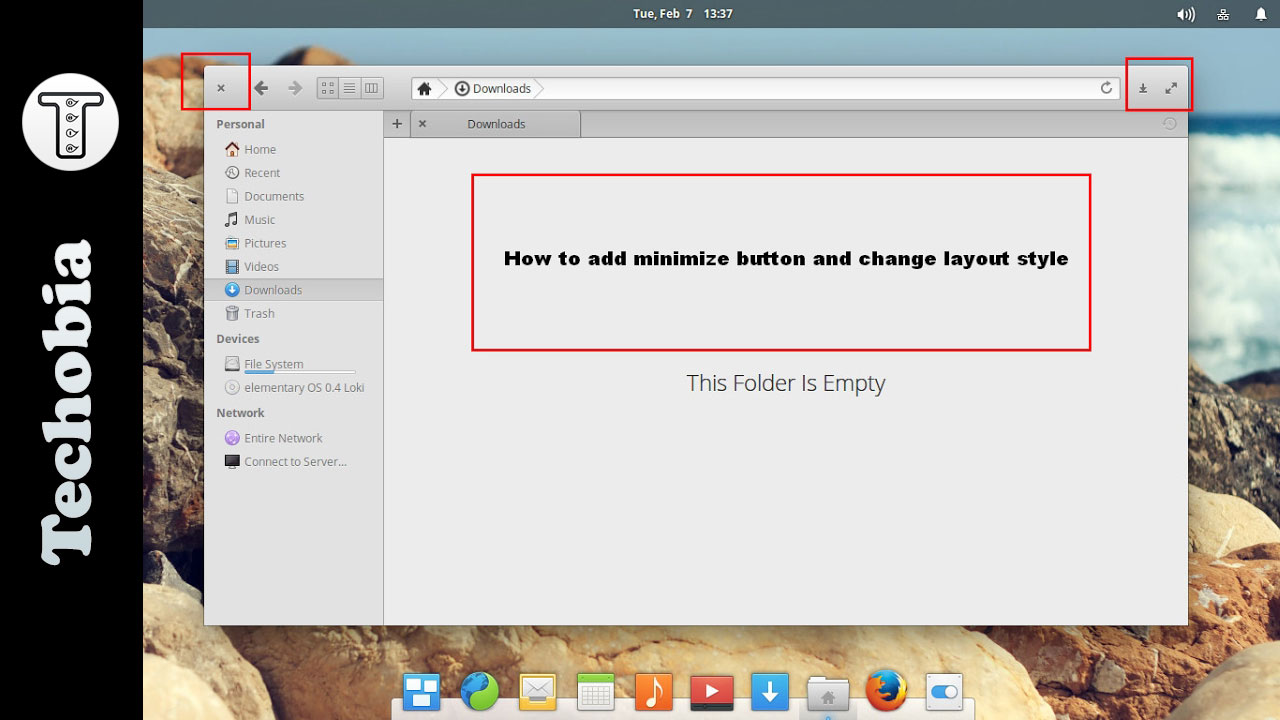Open a new tab with the plus icon
The height and width of the screenshot is (720, 1280).
click(397, 123)
